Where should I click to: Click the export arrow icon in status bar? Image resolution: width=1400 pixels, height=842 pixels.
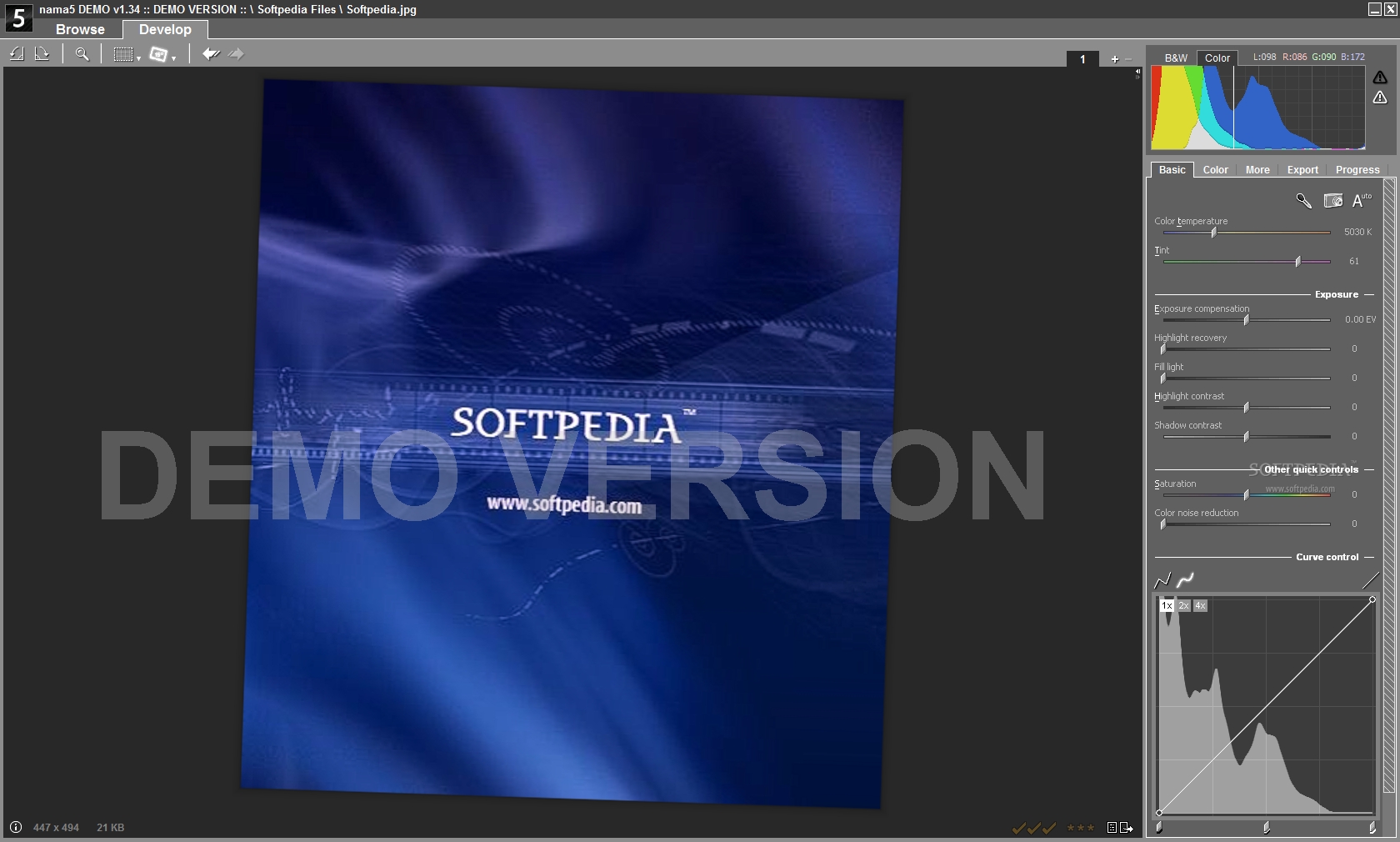point(1127,828)
